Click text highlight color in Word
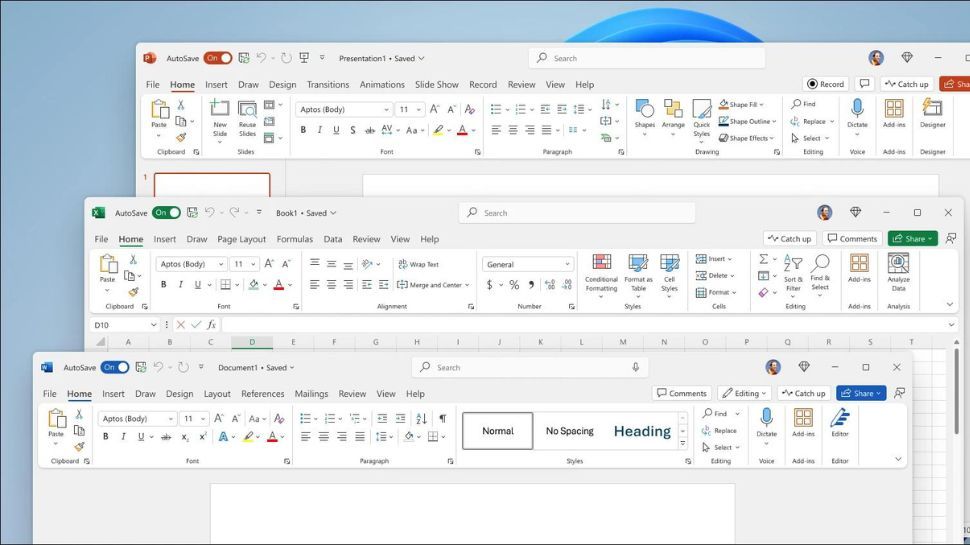Image resolution: width=970 pixels, height=545 pixels. pos(248,437)
